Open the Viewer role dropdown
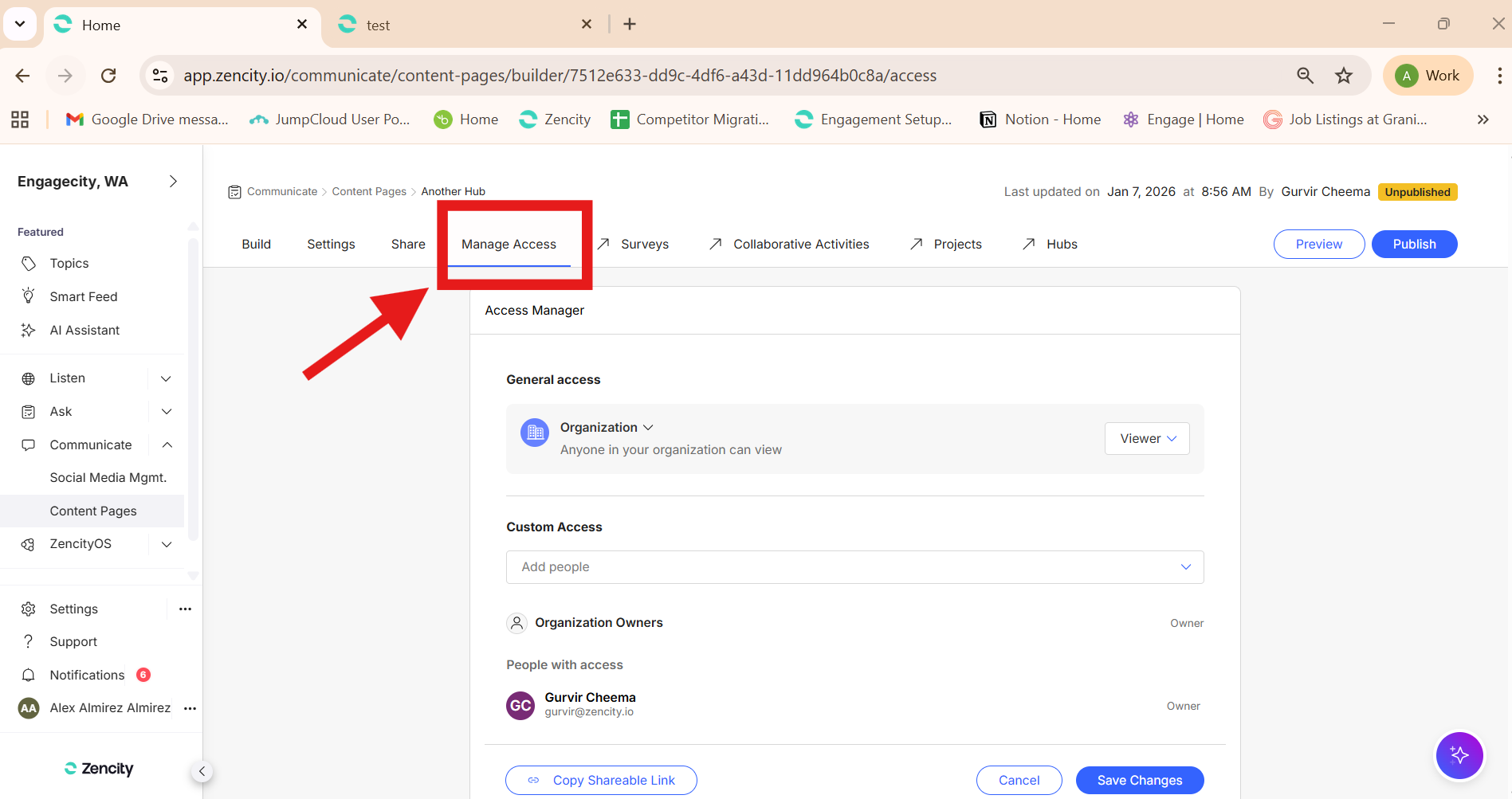Viewport: 1512px width, 799px height. 1146,439
